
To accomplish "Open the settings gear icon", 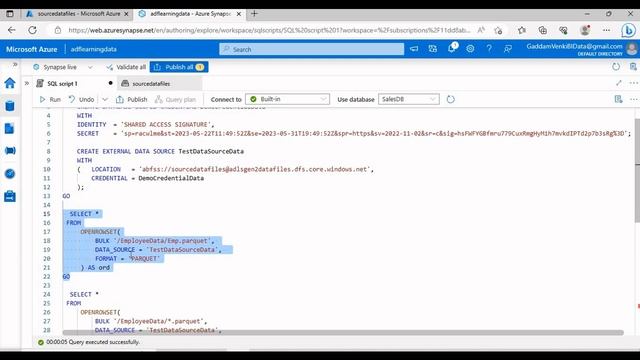I will point(470,49).
